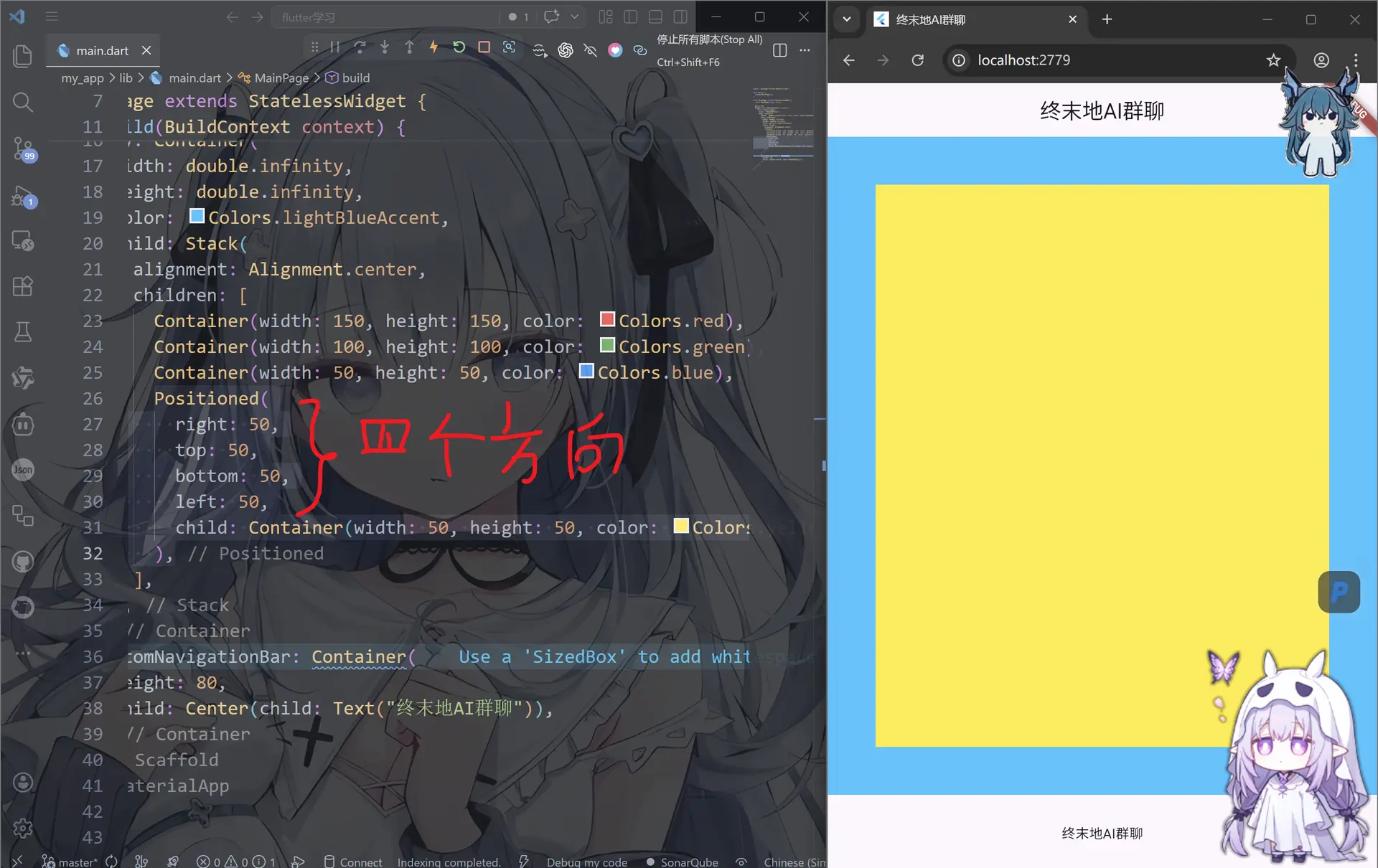This screenshot has height=868, width=1378.
Task: Split the editor to the right
Action: tap(780, 49)
